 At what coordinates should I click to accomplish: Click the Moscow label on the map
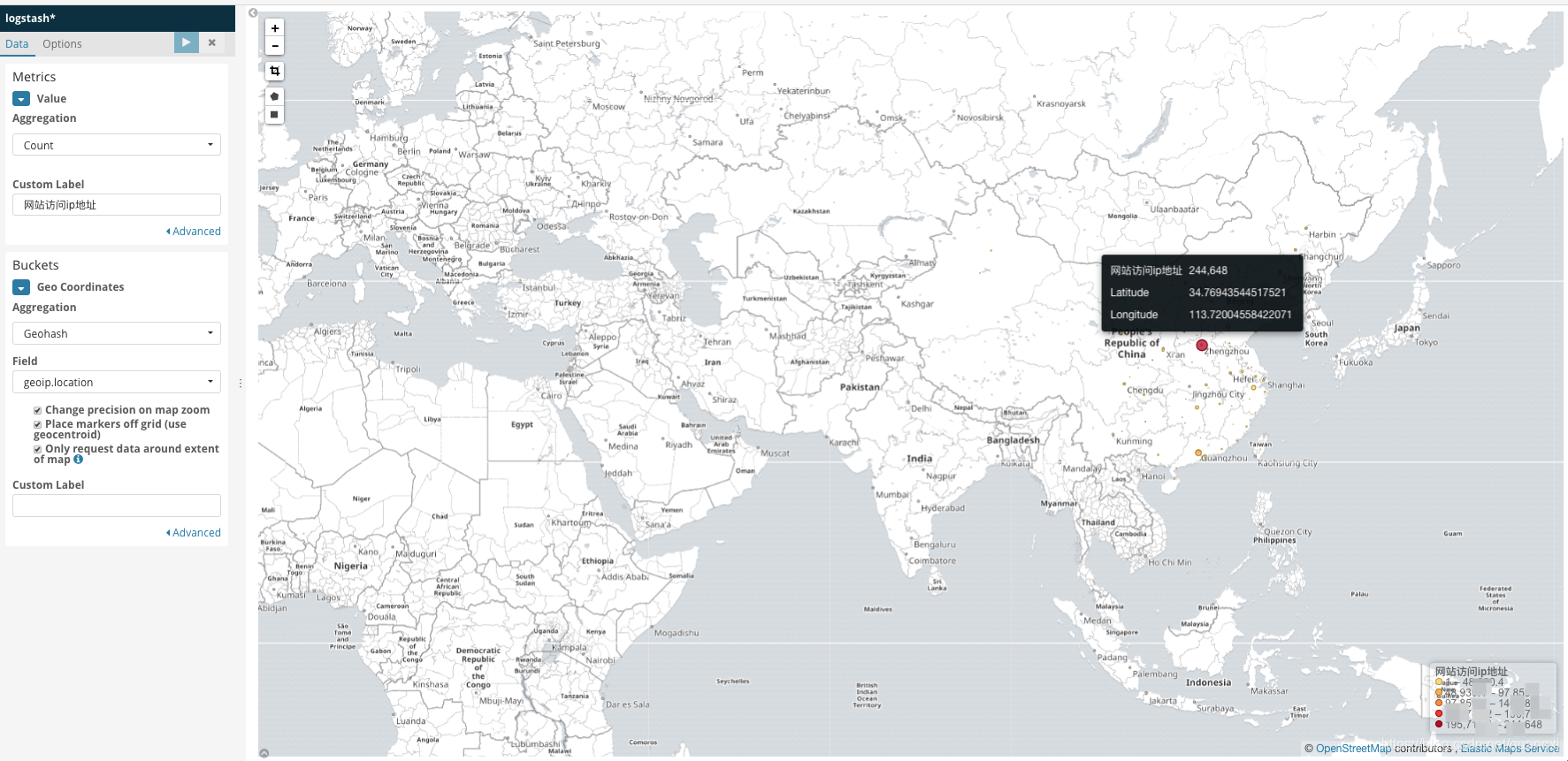pos(608,107)
